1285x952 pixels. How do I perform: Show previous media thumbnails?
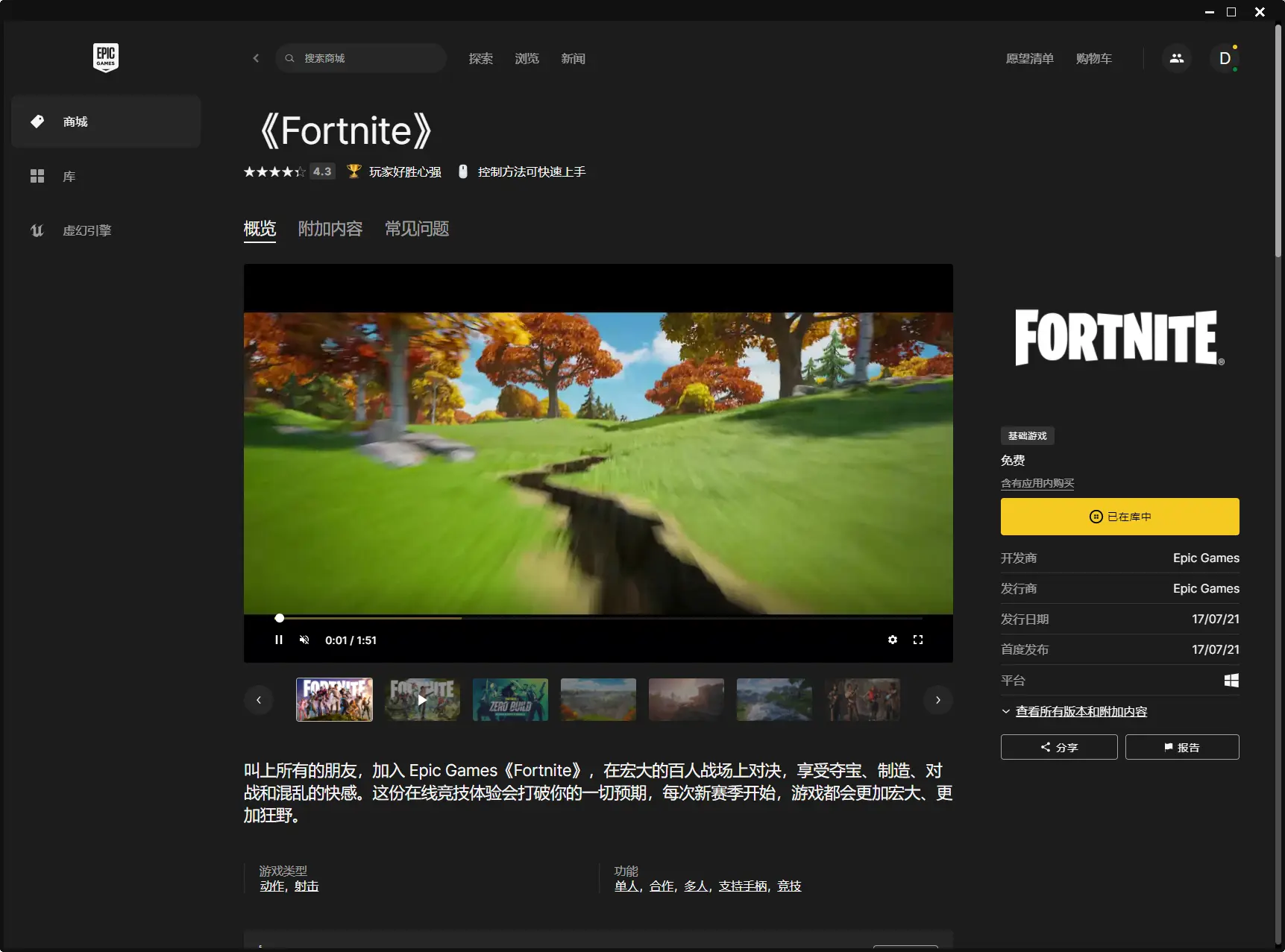coord(259,700)
